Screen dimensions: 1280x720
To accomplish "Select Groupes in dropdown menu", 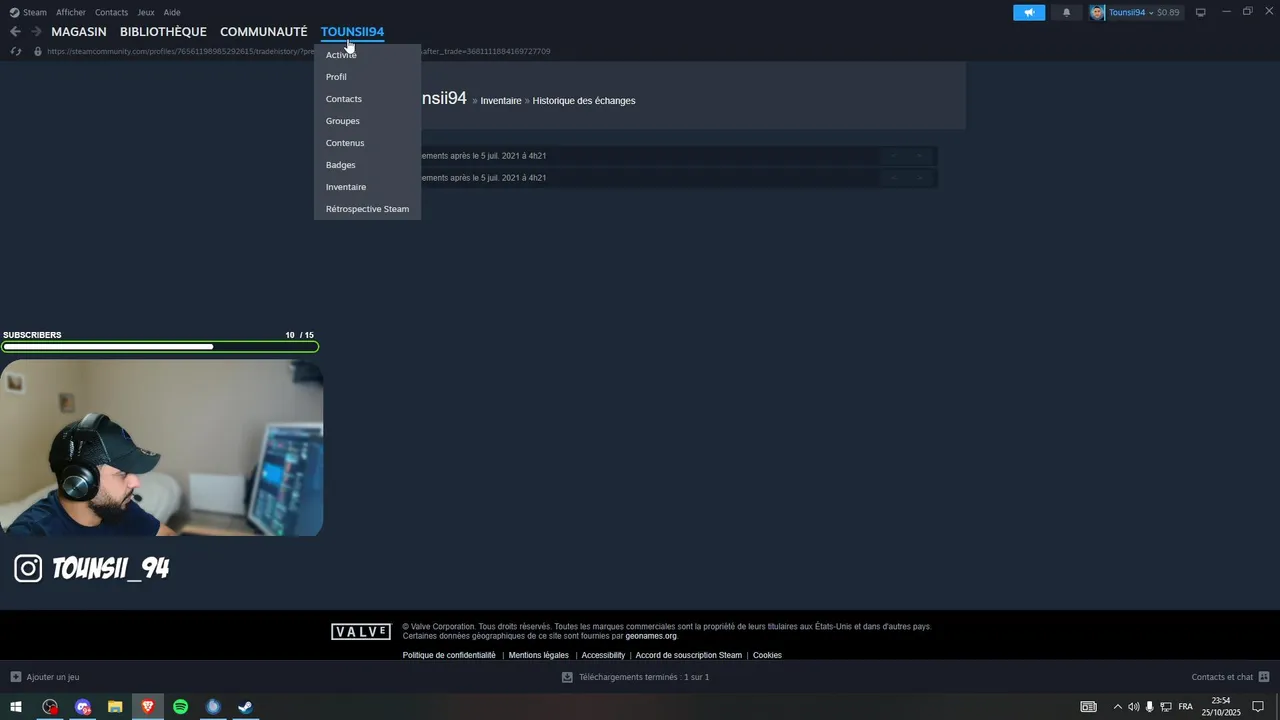I will click(x=367, y=121).
